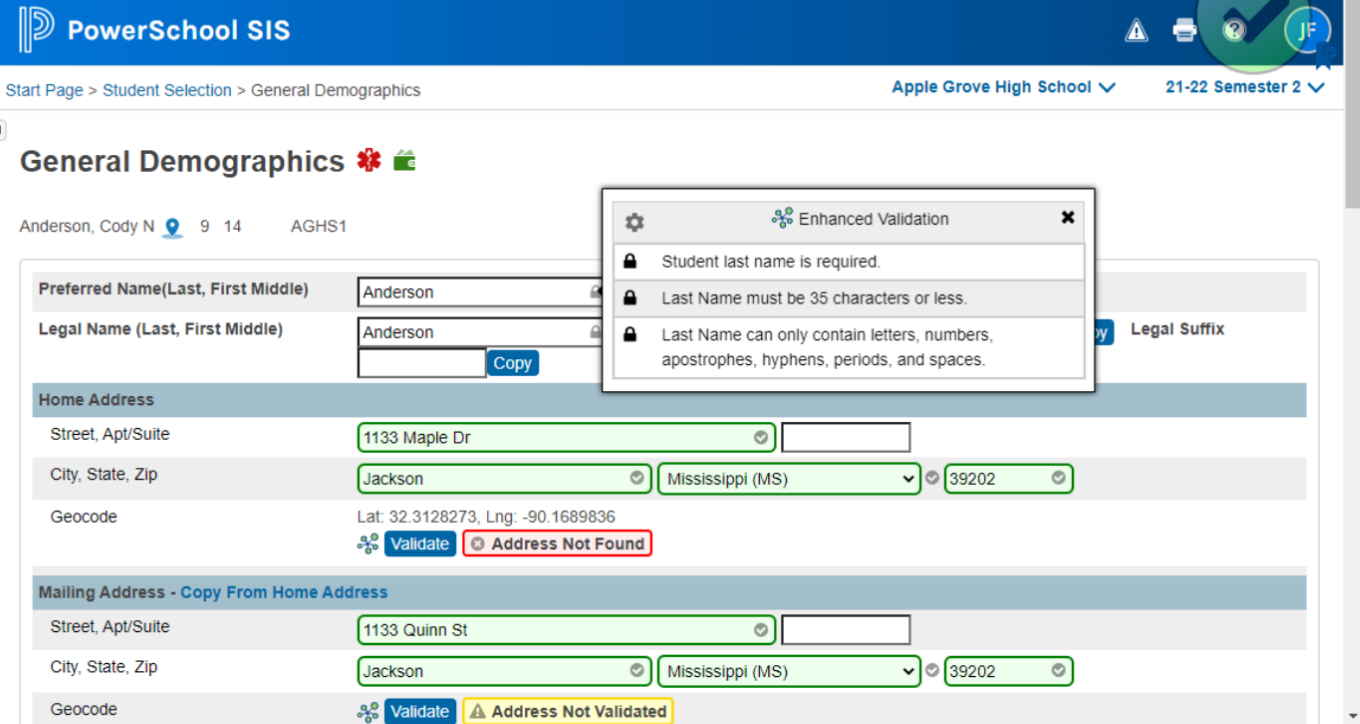Viewport: 1360px width, 724px height.
Task: Open Apple Grove High School selector
Action: pyautogui.click(x=1003, y=87)
